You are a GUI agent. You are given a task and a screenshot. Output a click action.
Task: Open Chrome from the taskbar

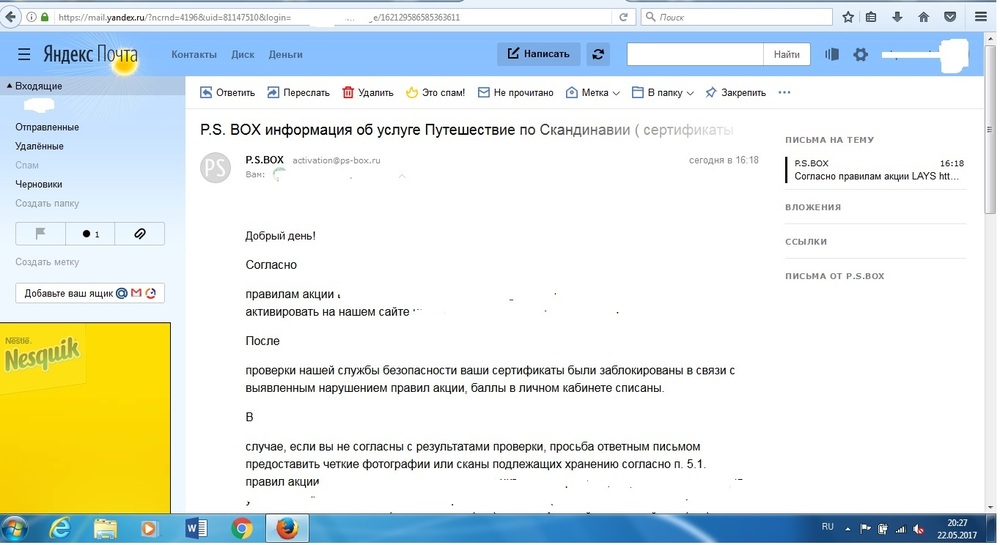pyautogui.click(x=242, y=528)
